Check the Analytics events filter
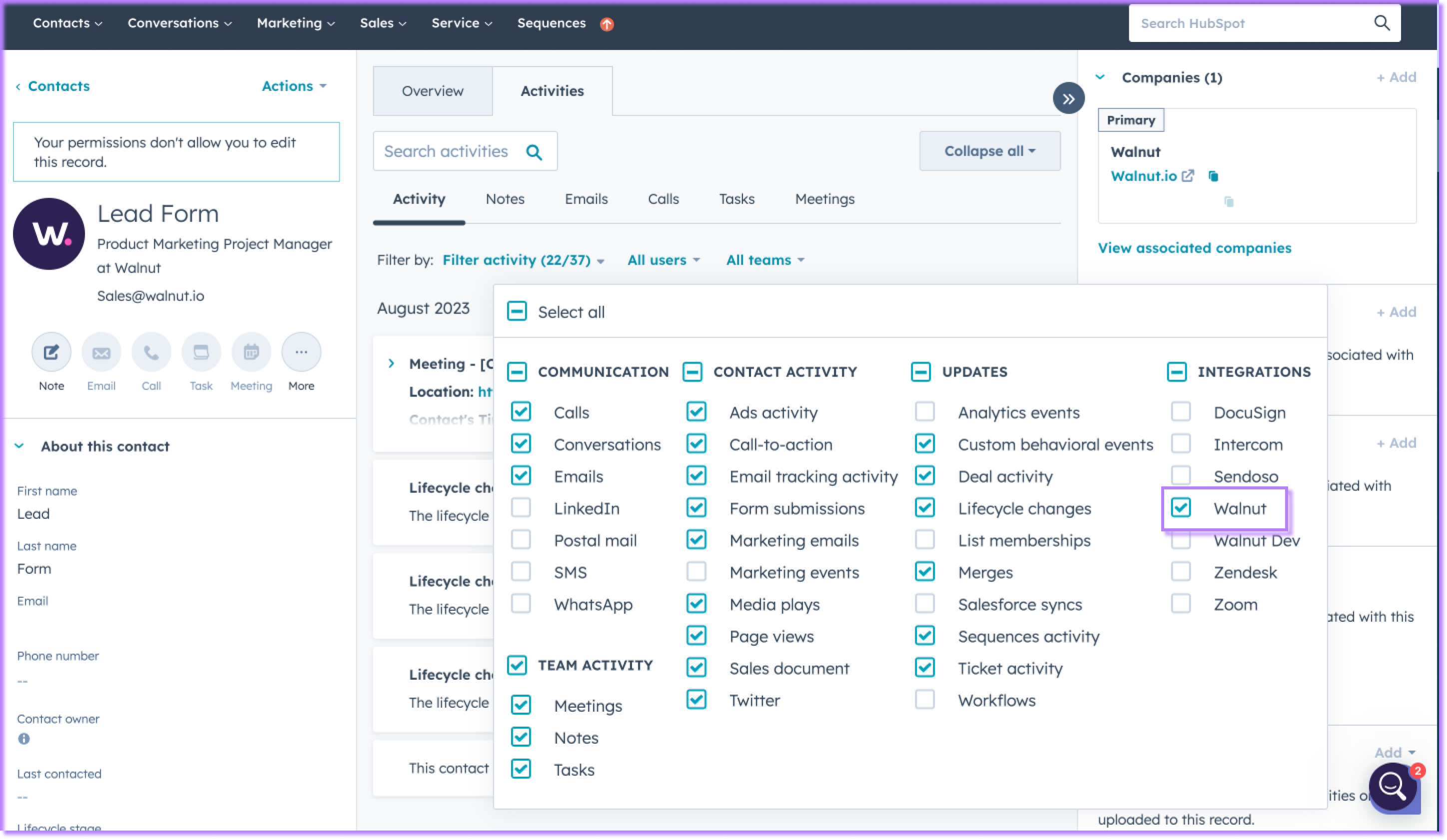 [924, 412]
